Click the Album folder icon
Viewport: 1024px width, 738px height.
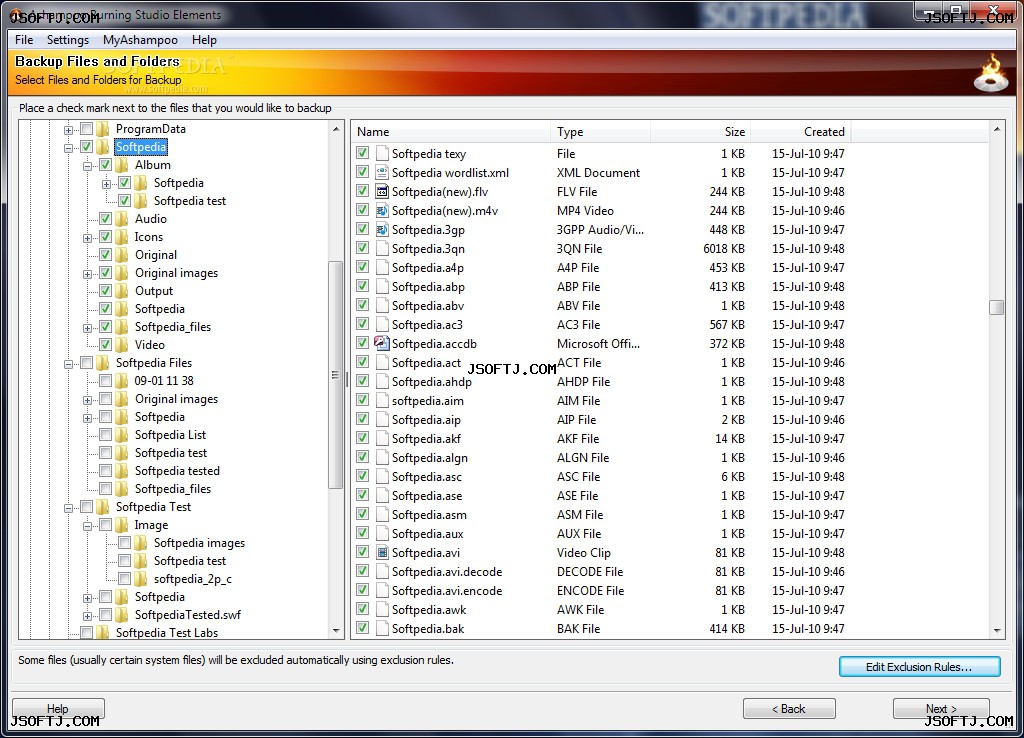(122, 165)
